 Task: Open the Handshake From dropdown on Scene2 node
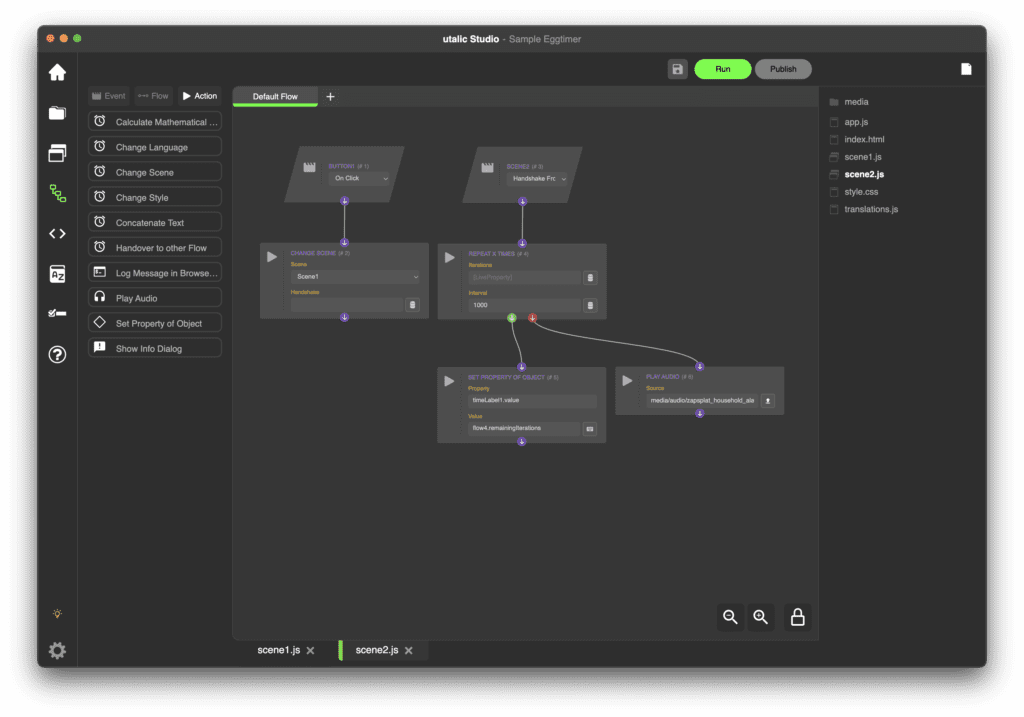[538, 178]
